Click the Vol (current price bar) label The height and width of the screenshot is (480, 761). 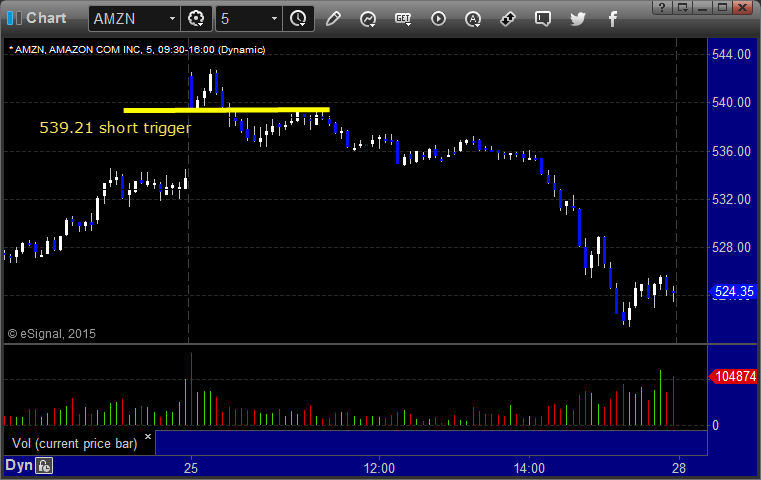coord(74,444)
